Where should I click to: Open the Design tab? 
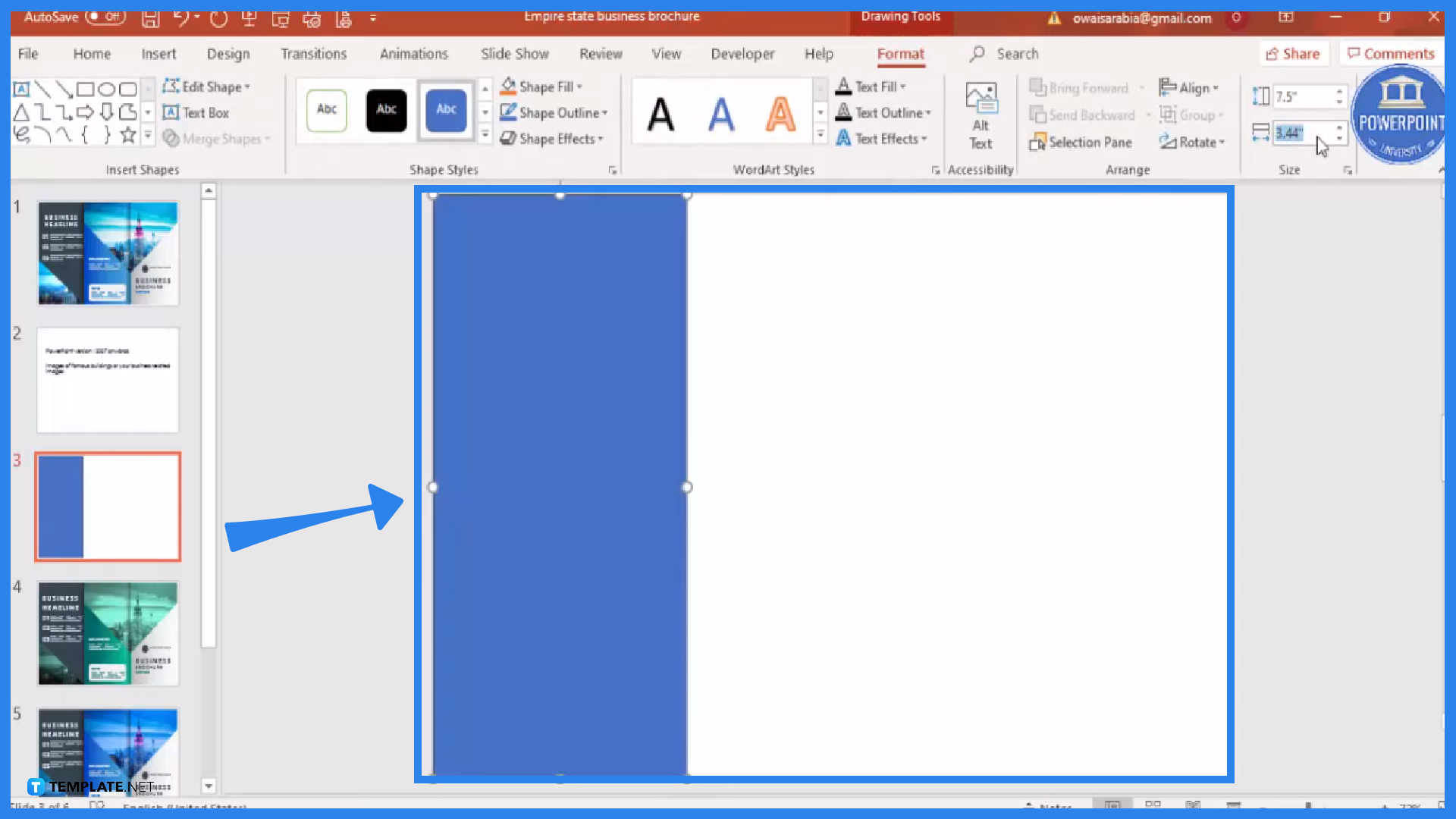coord(227,54)
